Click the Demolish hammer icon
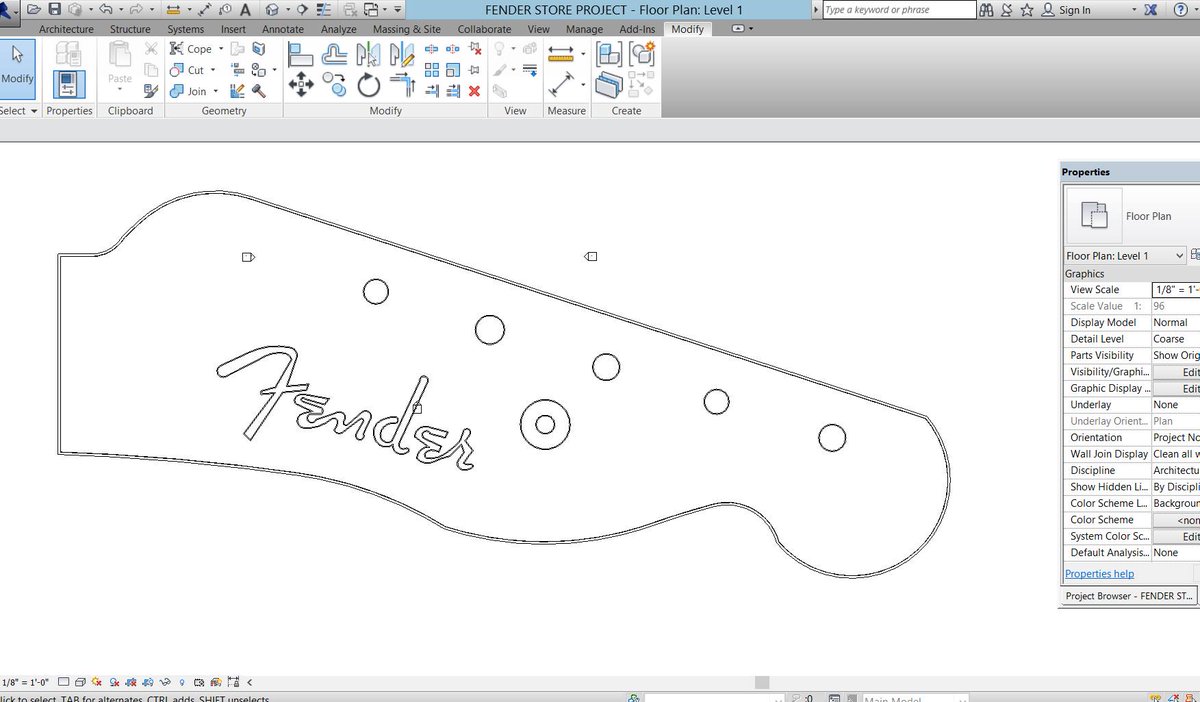 point(258,91)
